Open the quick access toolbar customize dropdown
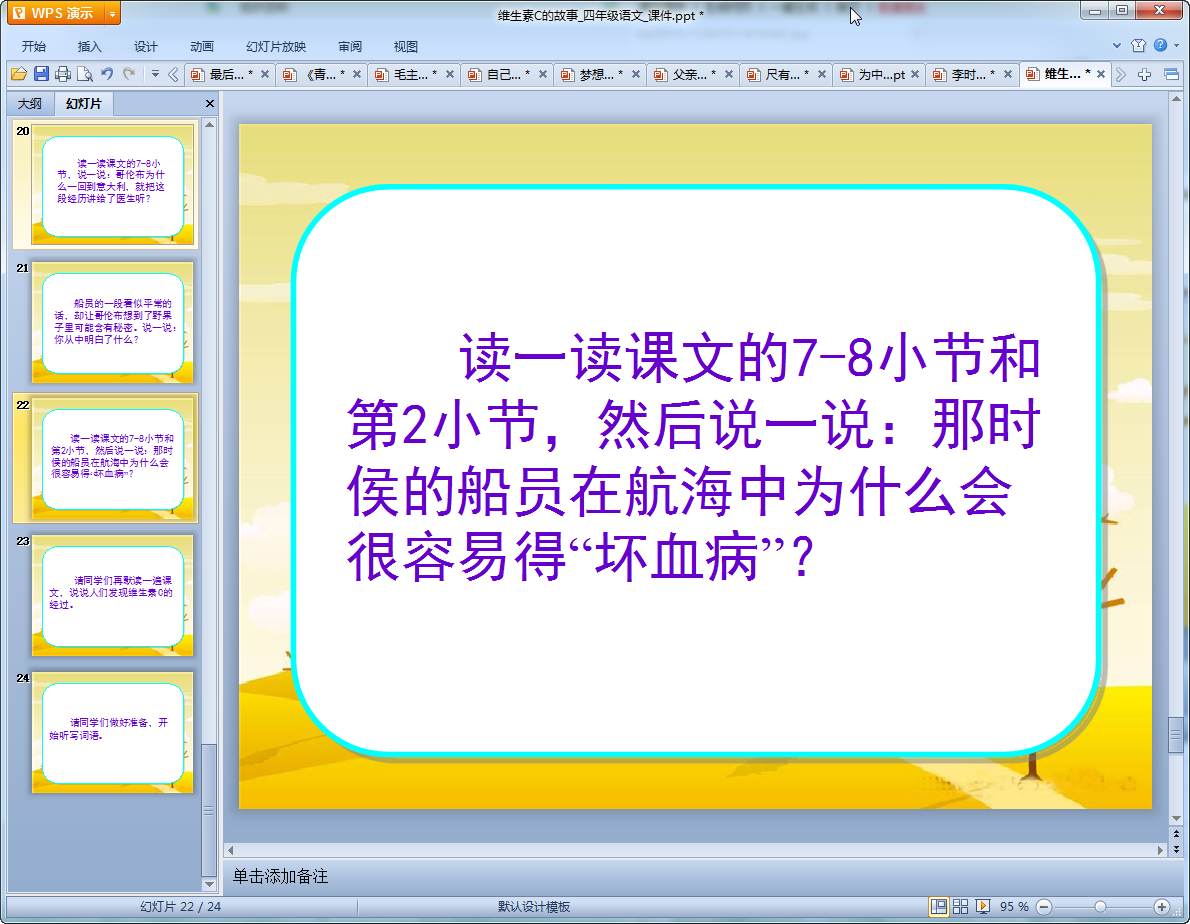 coord(155,74)
